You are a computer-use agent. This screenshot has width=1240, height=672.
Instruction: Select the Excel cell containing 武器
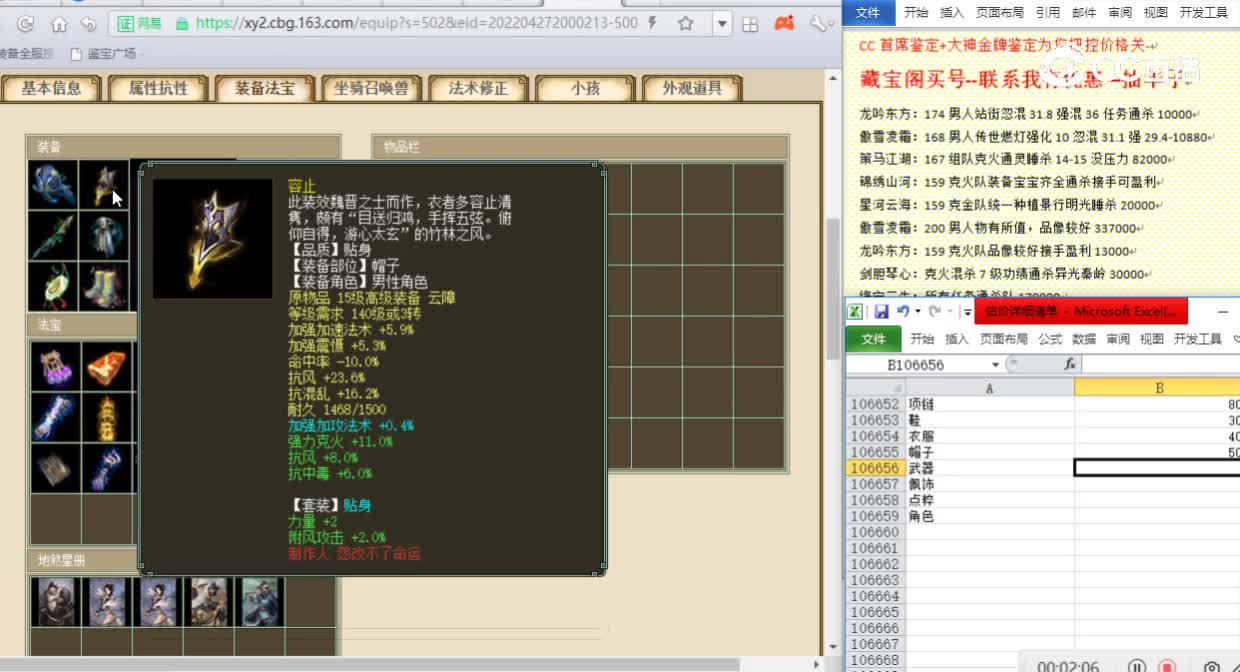(x=989, y=468)
